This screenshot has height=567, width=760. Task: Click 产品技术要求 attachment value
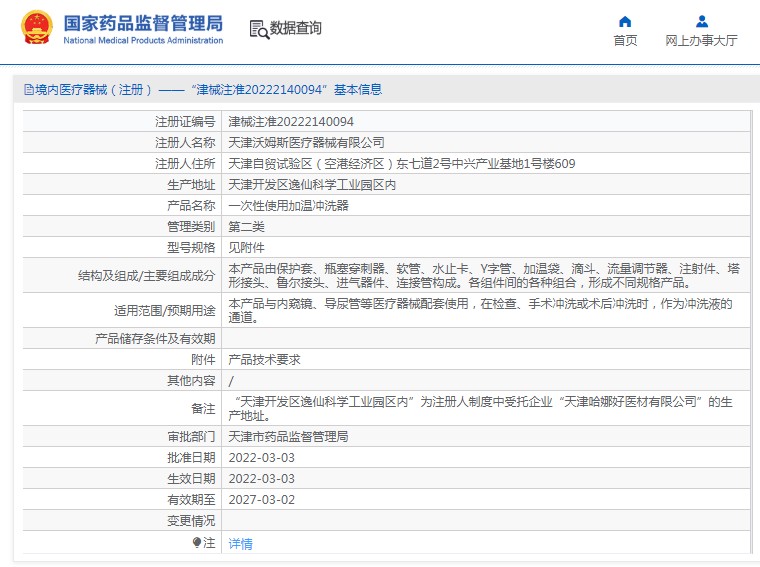point(264,360)
